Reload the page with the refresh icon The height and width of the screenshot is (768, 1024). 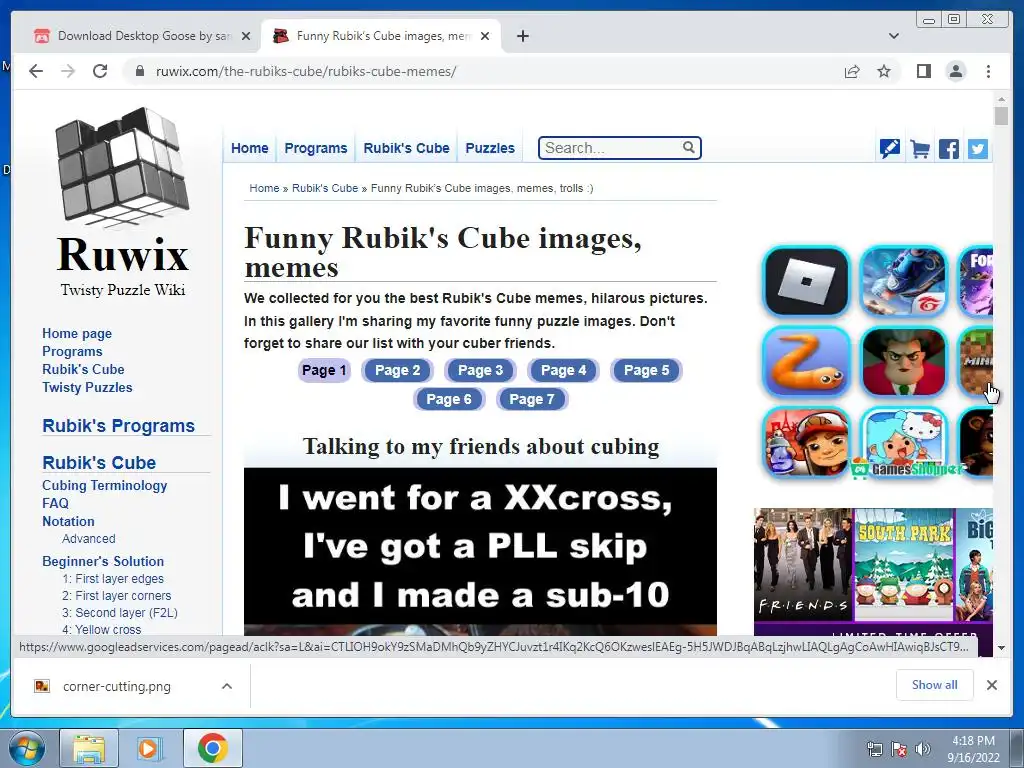pyautogui.click(x=100, y=71)
